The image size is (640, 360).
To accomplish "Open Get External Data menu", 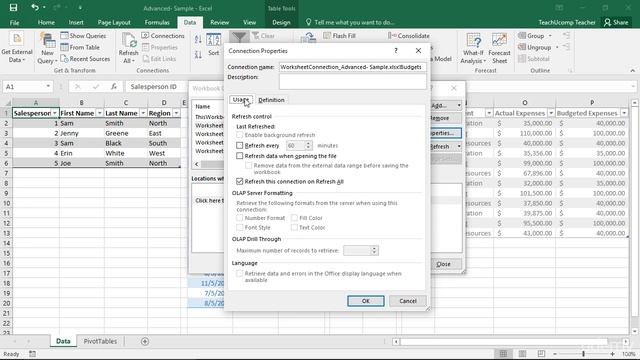I will (17, 48).
